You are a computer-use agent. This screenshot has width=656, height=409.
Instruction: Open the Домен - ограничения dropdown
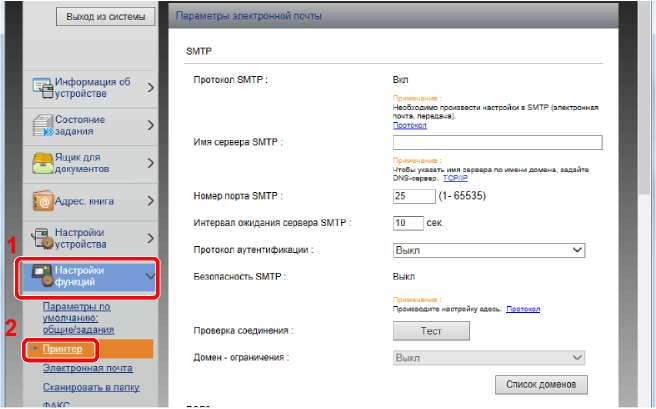coord(488,357)
